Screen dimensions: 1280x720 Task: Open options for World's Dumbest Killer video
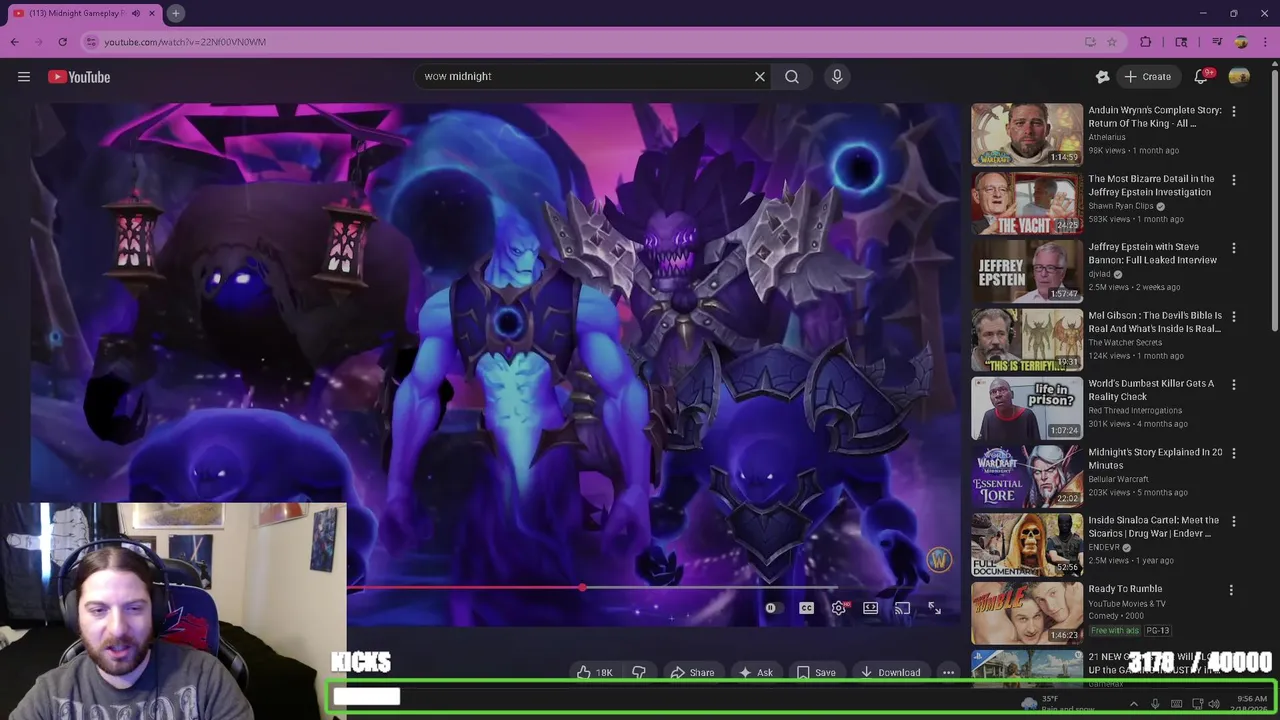click(x=1234, y=385)
